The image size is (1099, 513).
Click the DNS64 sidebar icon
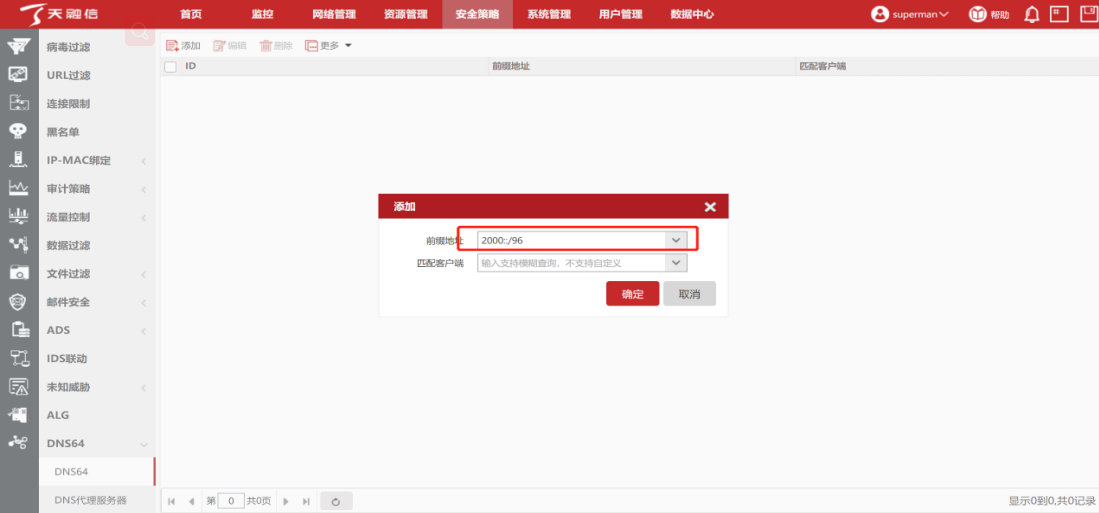click(19, 443)
